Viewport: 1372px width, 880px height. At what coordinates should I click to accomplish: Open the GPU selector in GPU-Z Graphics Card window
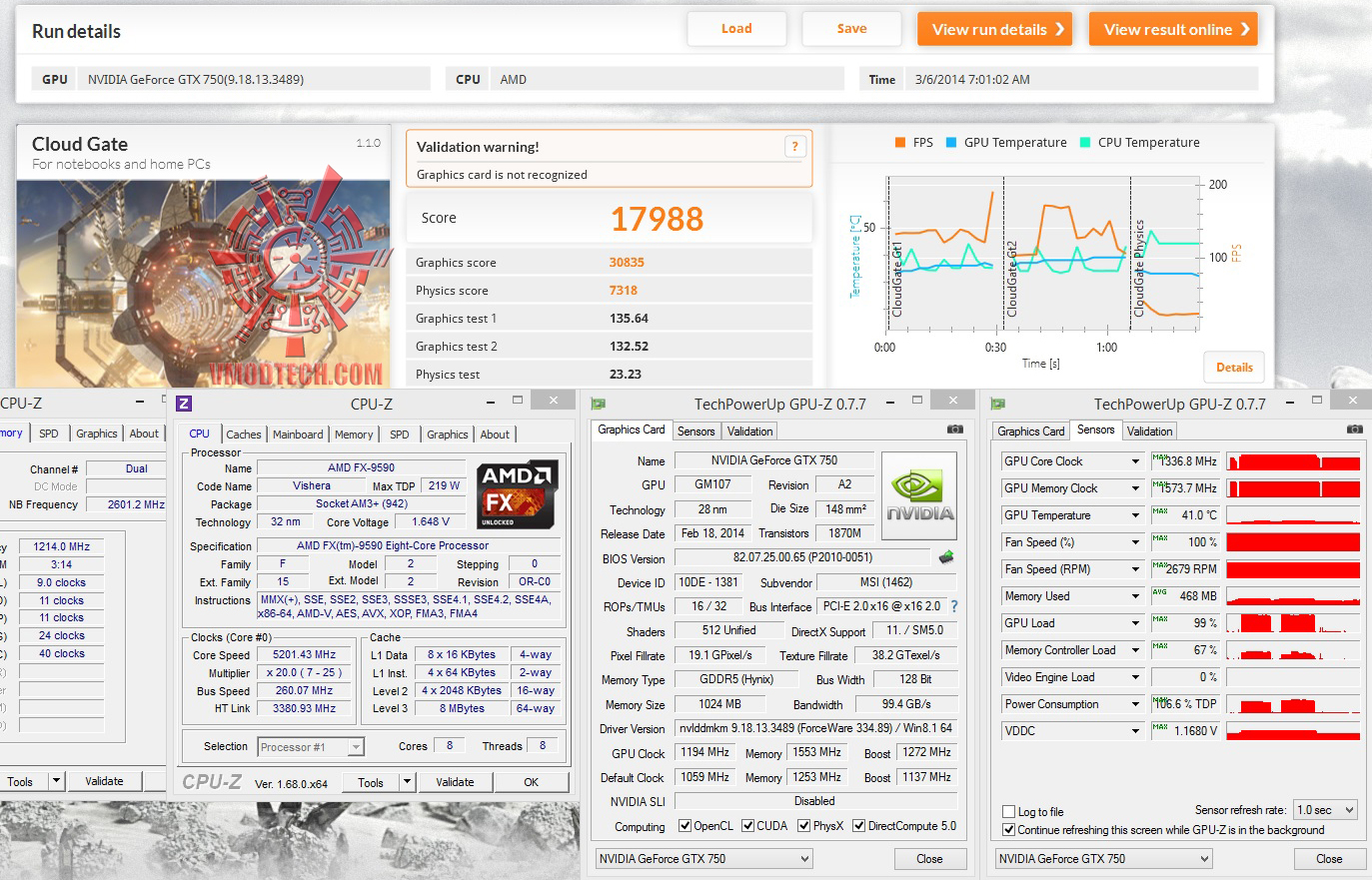703,859
